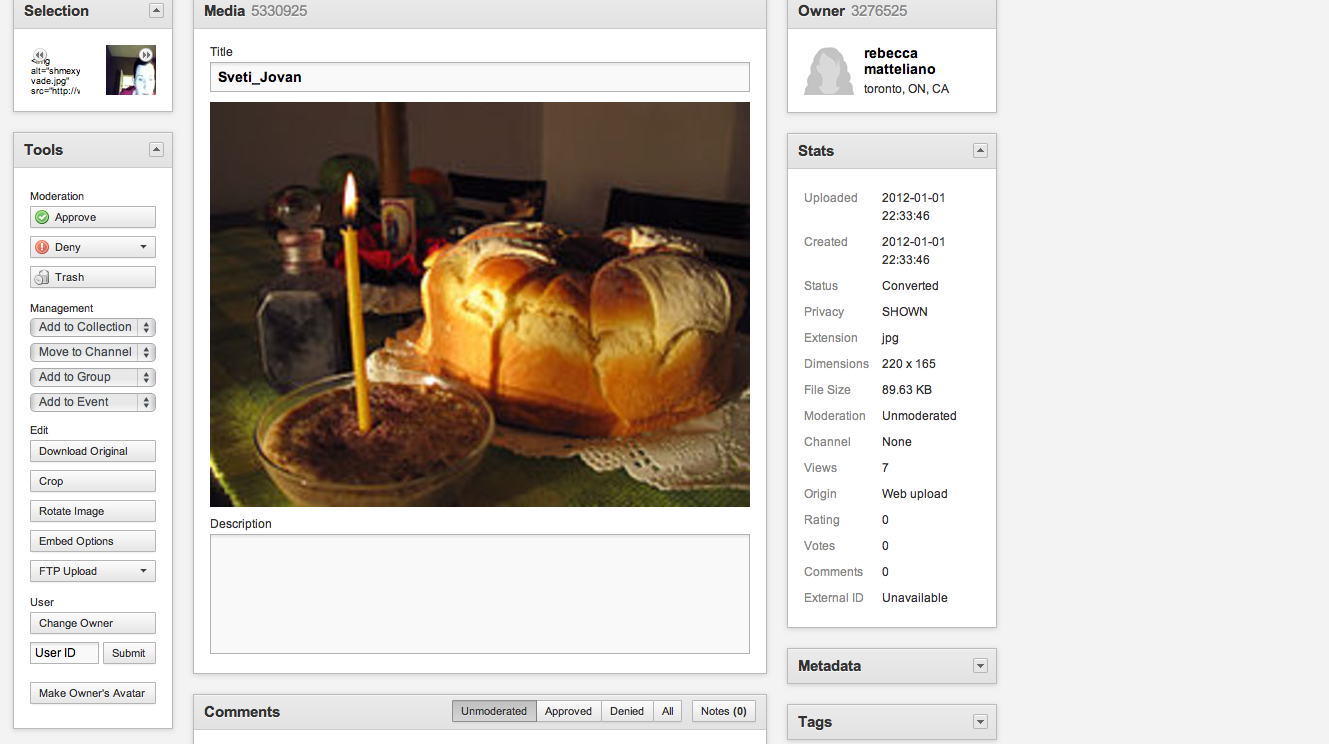Click the File Size value 89.63 KB
Image resolution: width=1329 pixels, height=744 pixels.
point(908,390)
